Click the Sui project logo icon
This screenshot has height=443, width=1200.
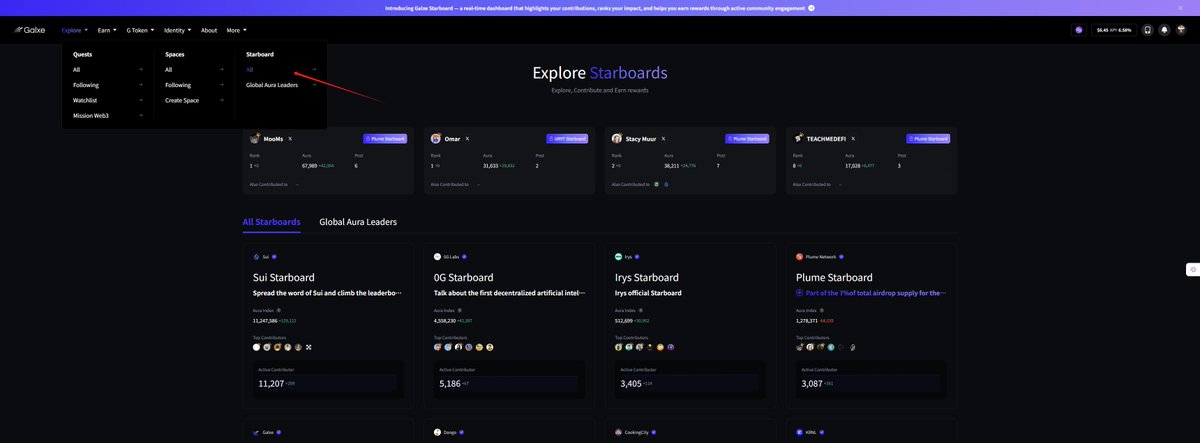click(x=256, y=257)
